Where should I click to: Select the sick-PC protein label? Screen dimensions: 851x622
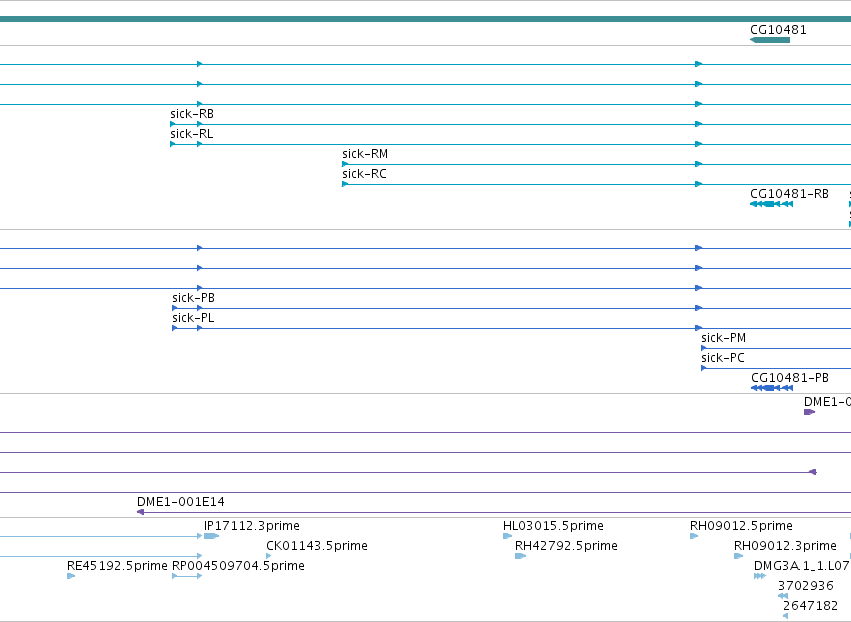723,358
